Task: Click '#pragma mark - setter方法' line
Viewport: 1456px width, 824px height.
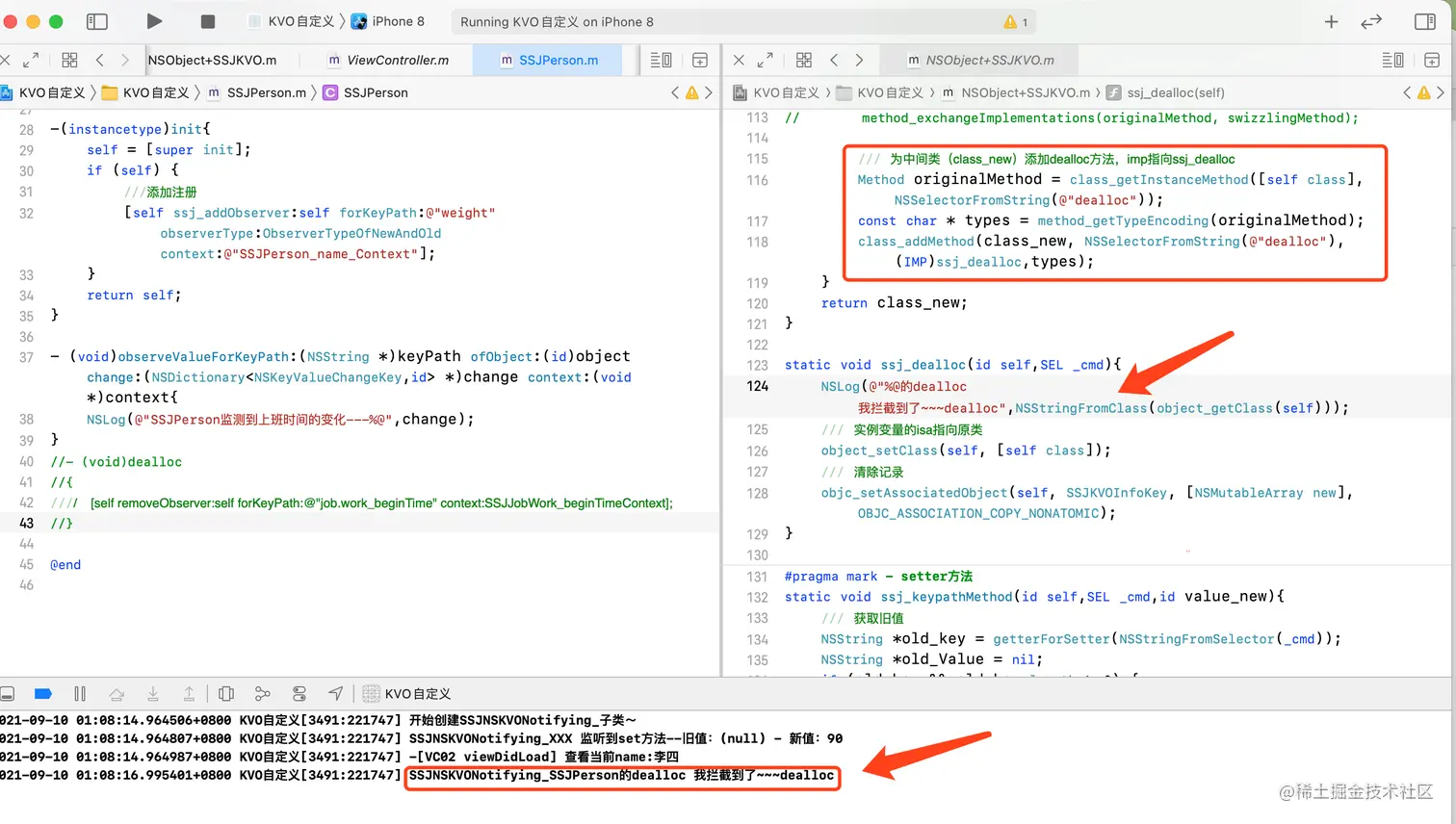Action: coord(878,576)
